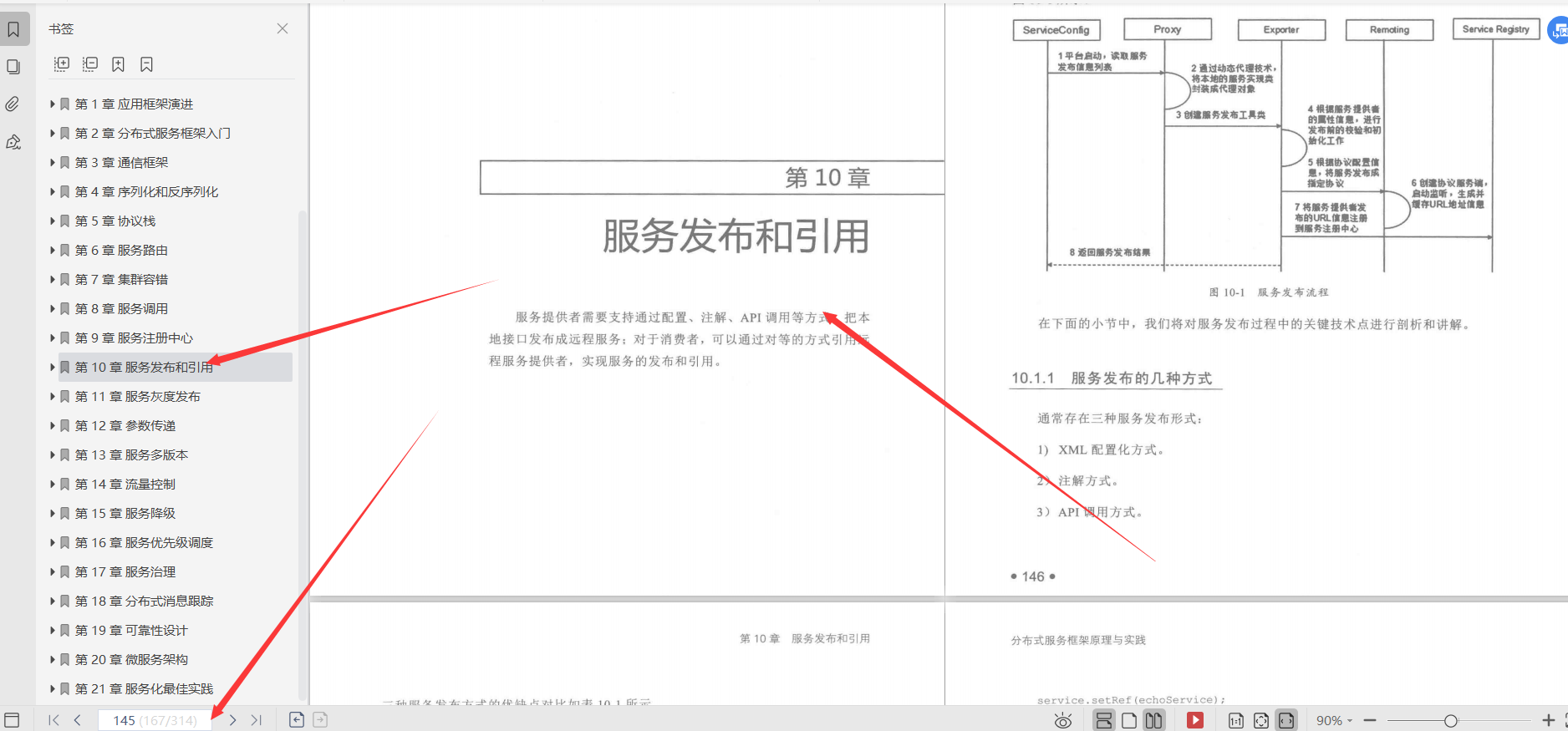Go to 第 14 章 流量控制

pos(125,485)
